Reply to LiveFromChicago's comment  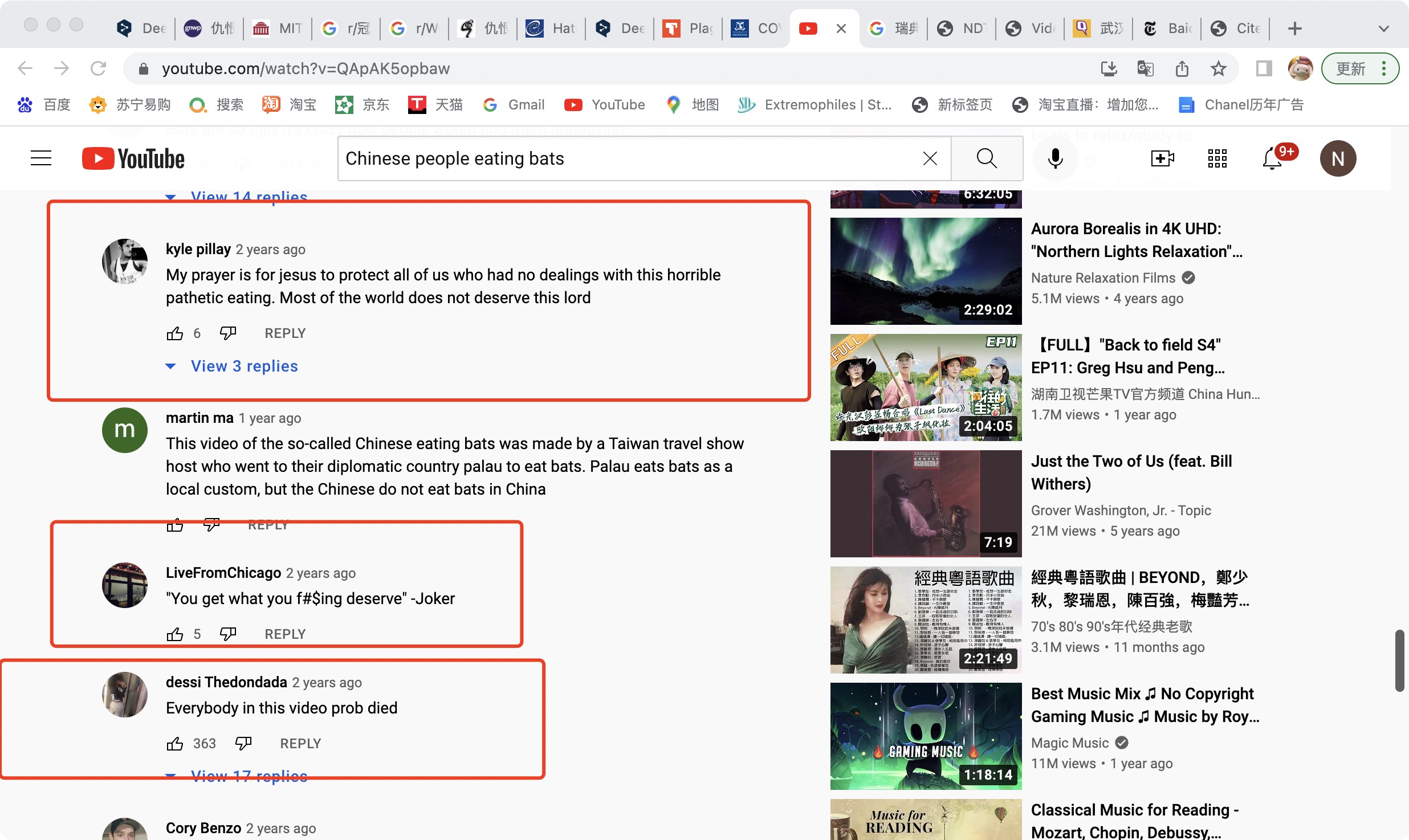pyautogui.click(x=285, y=634)
